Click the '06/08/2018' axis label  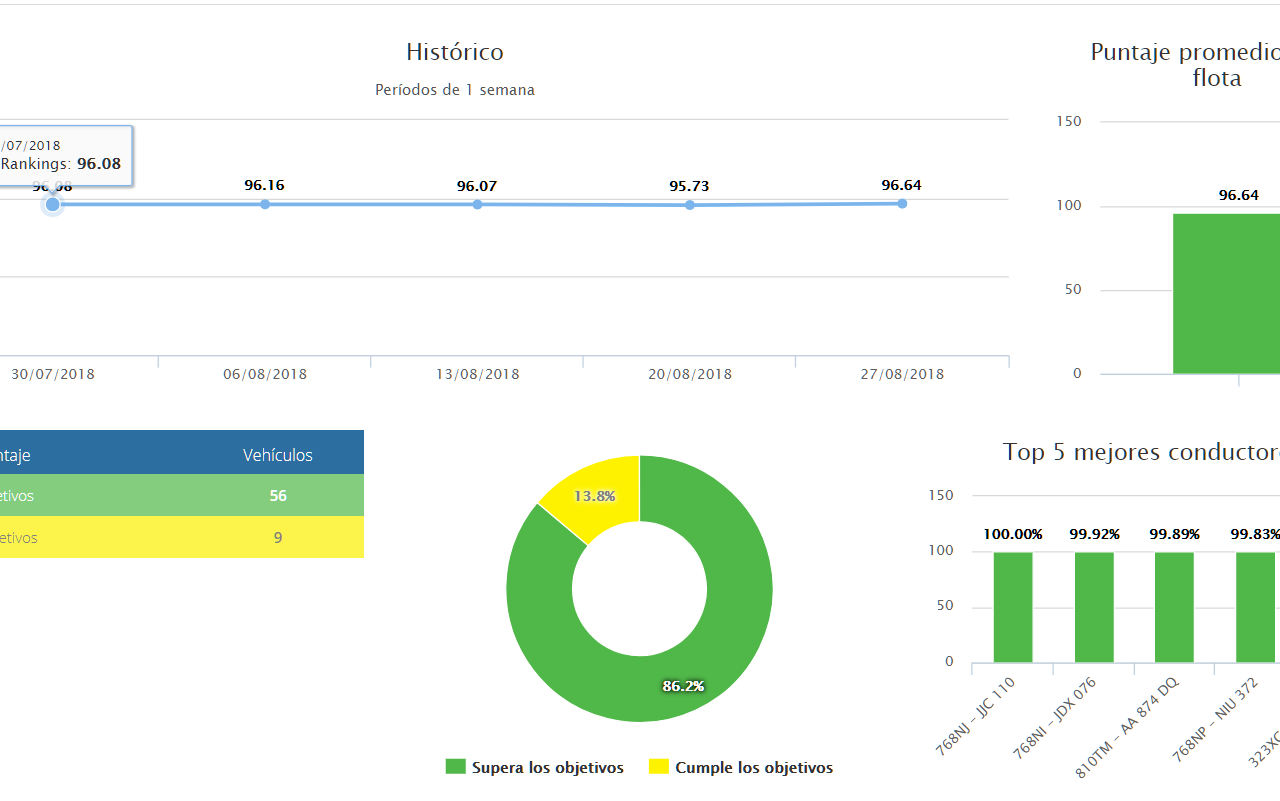[265, 374]
